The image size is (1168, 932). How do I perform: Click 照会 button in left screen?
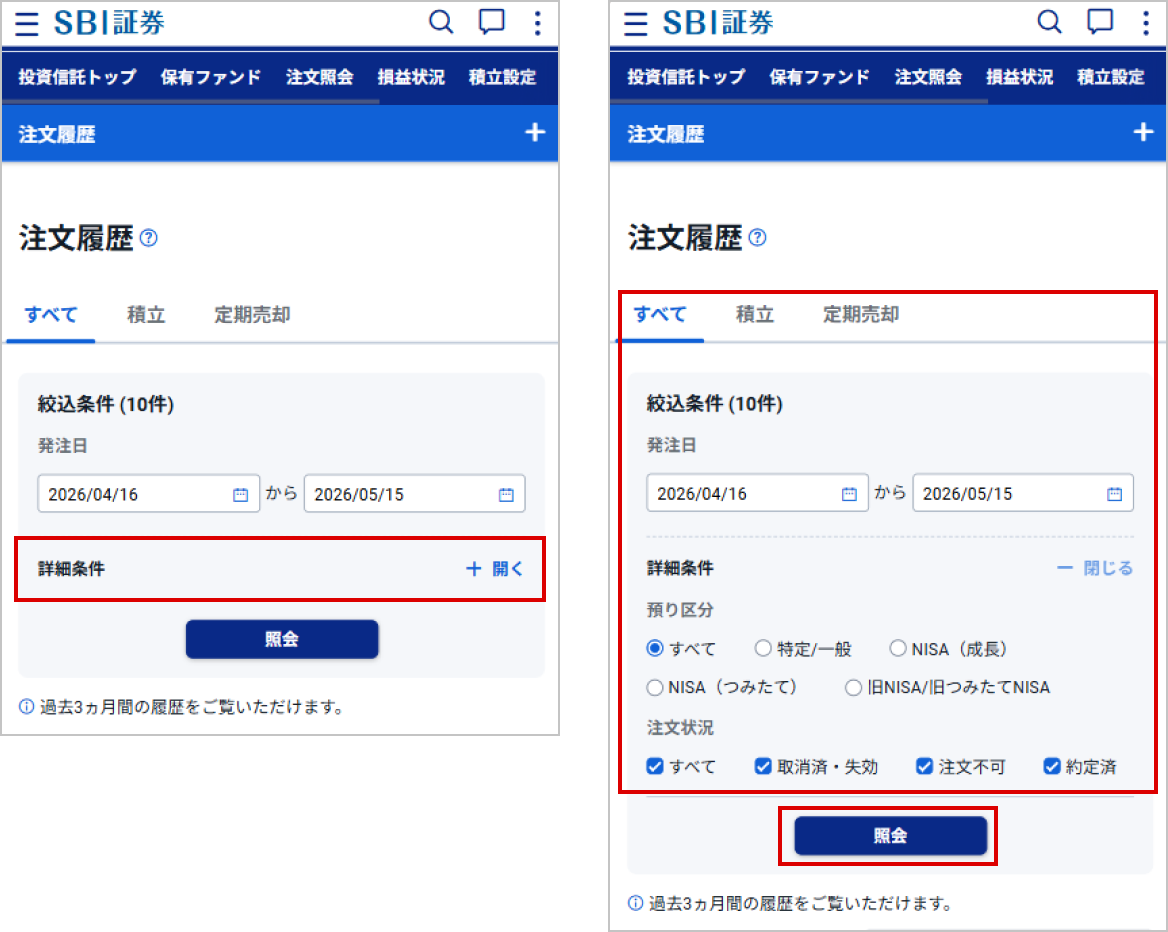click(282, 639)
